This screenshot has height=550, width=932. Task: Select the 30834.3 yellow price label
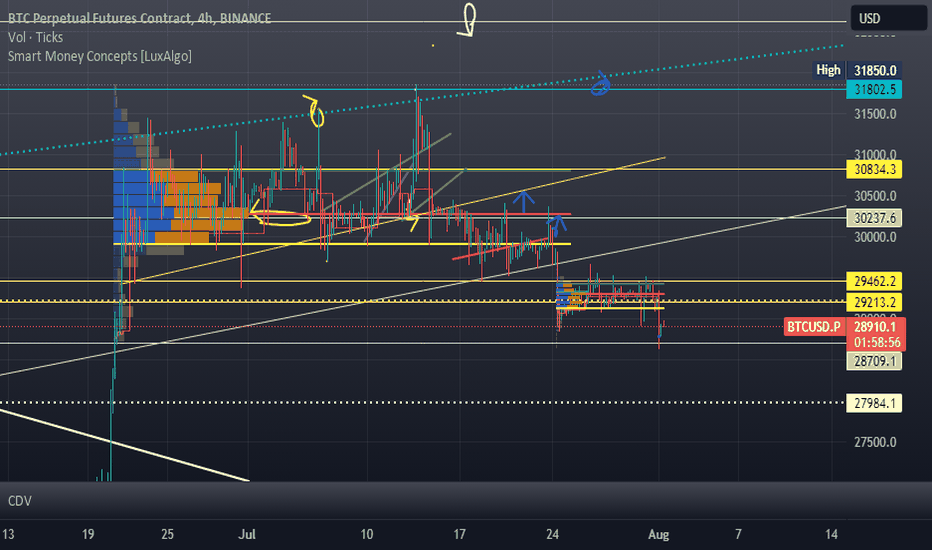(x=874, y=169)
